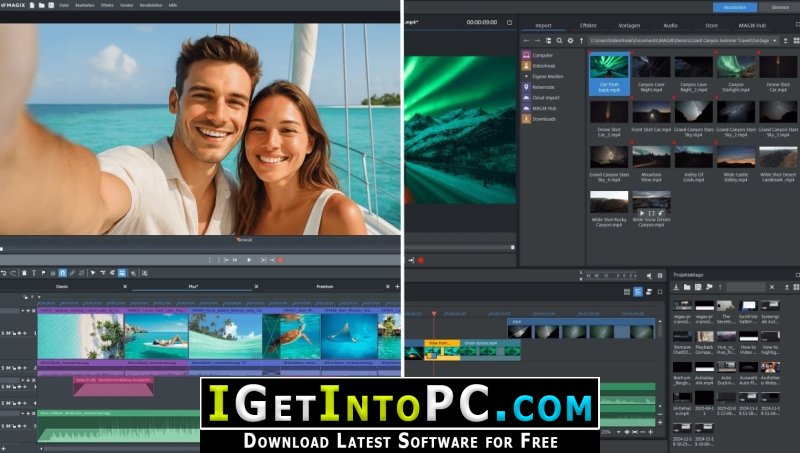The height and width of the screenshot is (453, 800).
Task: Select Valley Of Gods.mp4 thumbnail
Action: coord(693,157)
